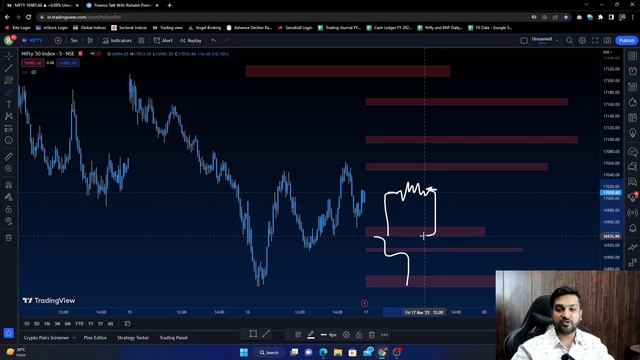Image resolution: width=640 pixels, height=360 pixels.
Task: Open the watchlist panel icon
Action: tap(633, 56)
